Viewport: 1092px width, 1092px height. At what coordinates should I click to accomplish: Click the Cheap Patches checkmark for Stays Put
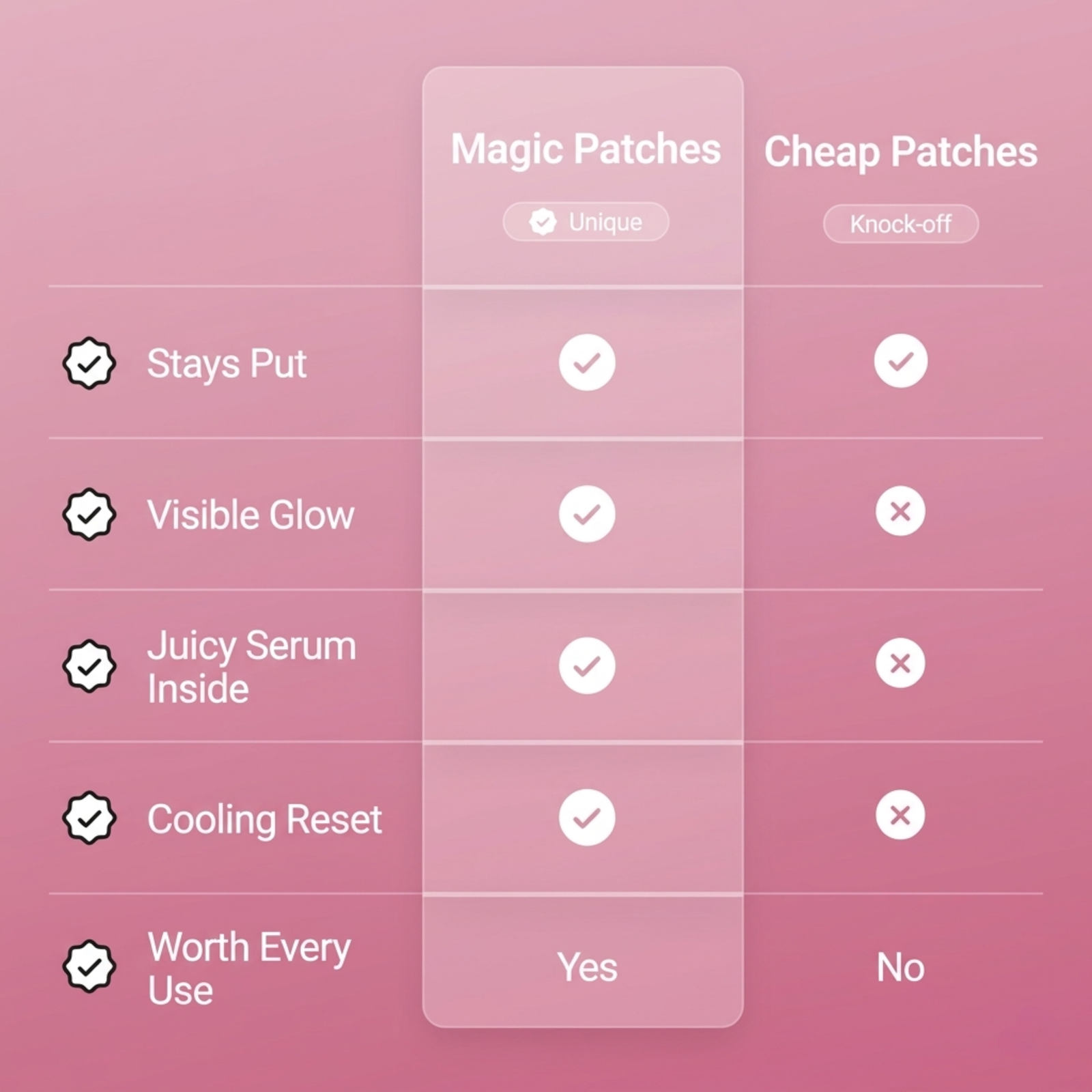coord(900,361)
